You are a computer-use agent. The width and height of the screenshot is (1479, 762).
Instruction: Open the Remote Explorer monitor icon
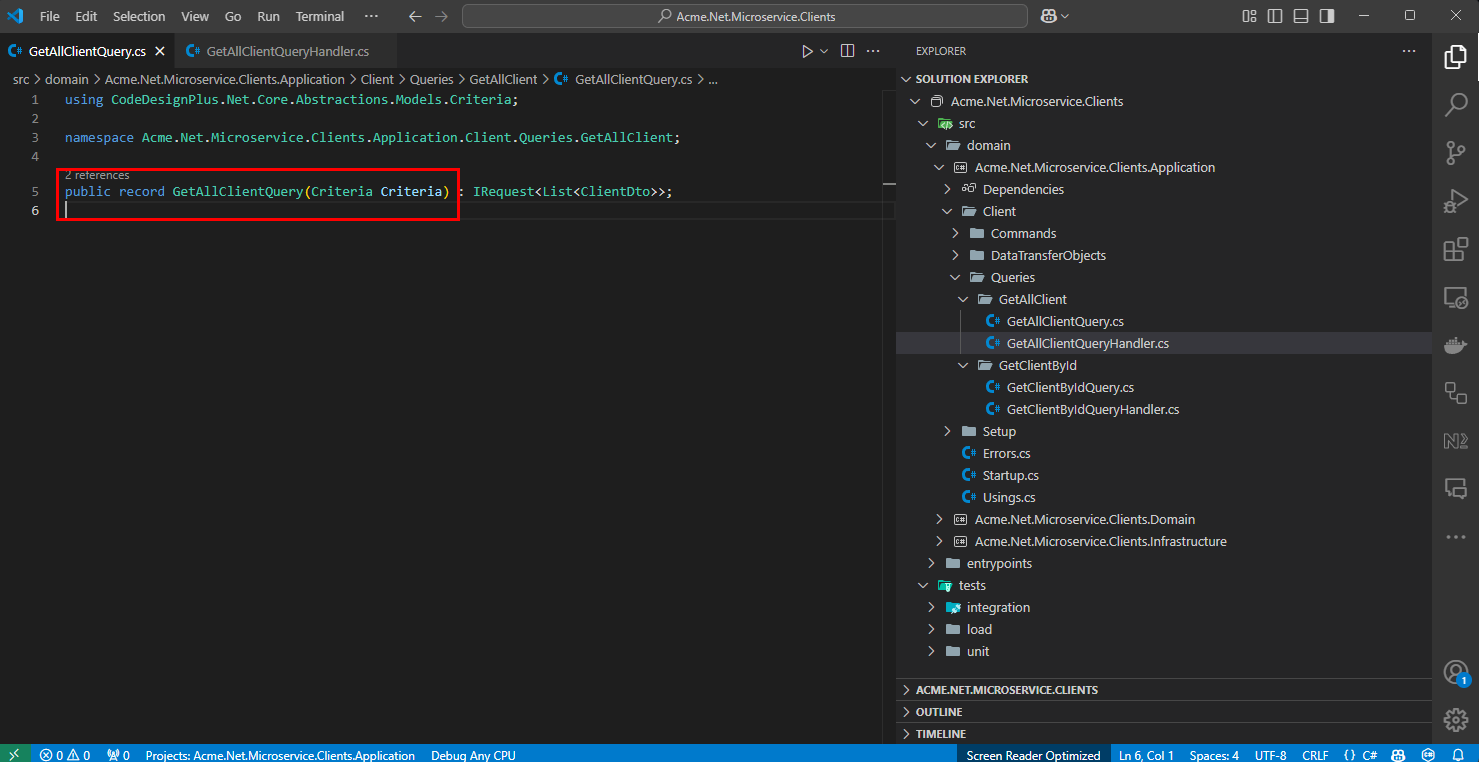(1455, 297)
